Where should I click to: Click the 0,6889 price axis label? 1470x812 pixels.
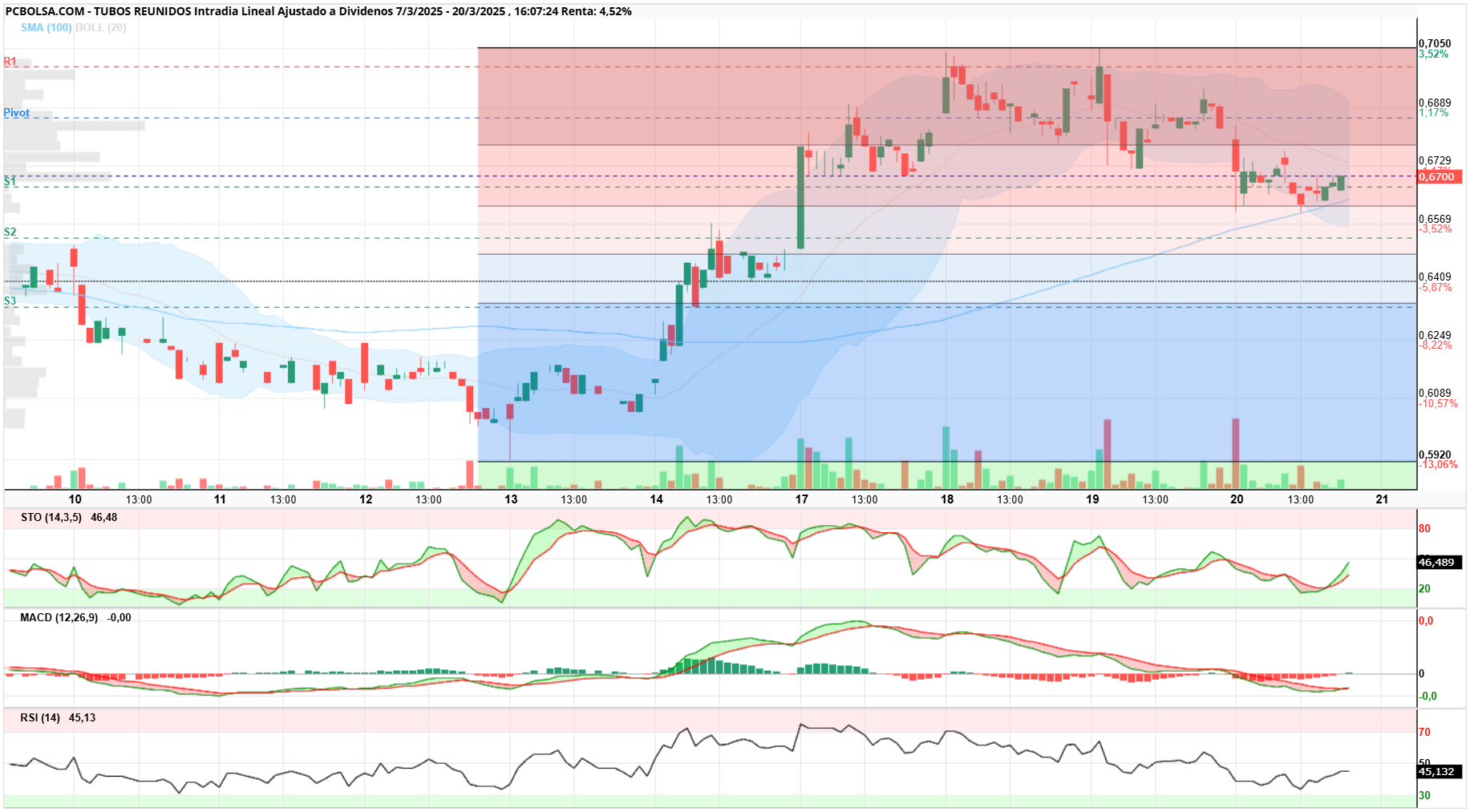pyautogui.click(x=1435, y=103)
